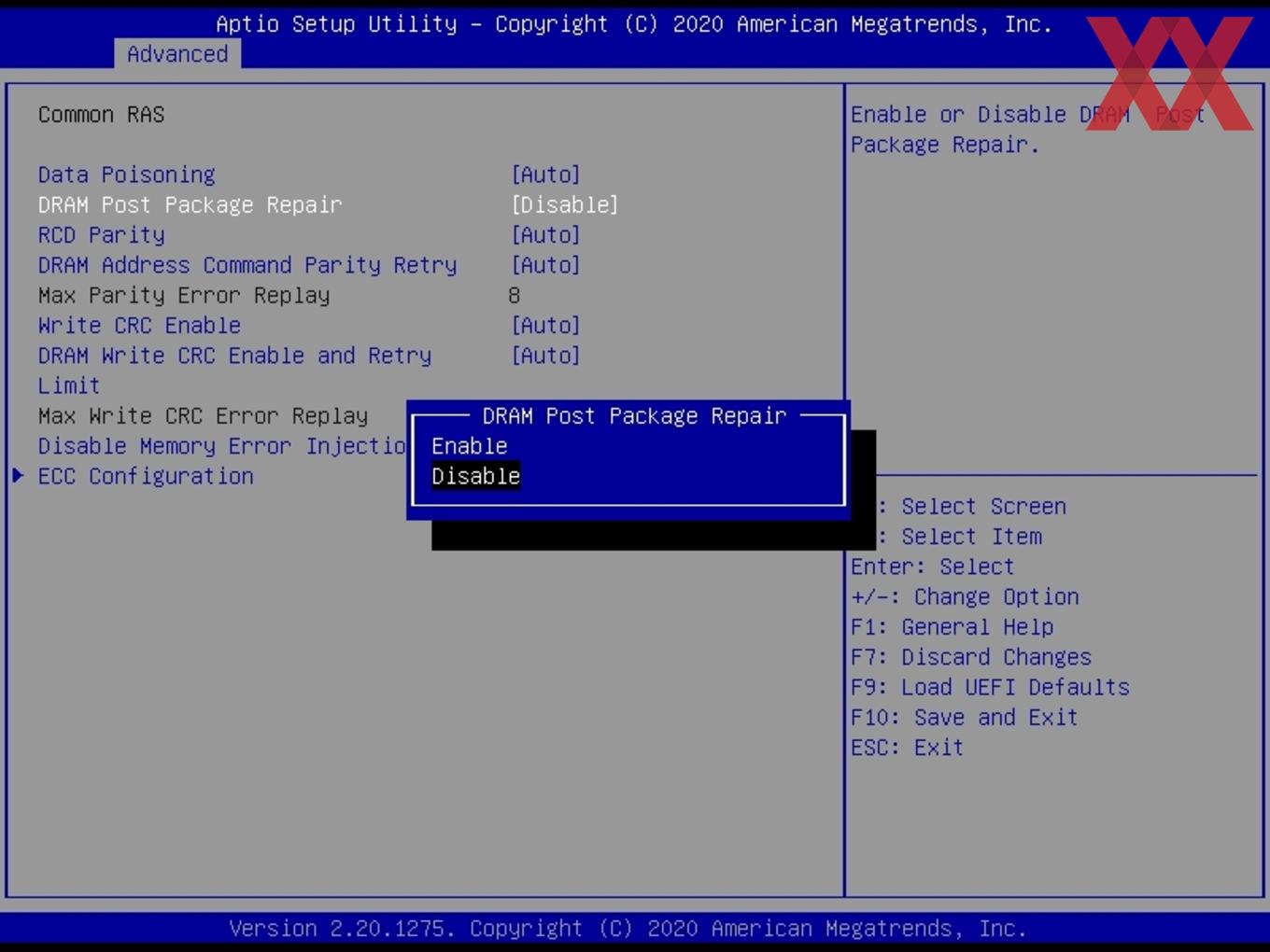The height and width of the screenshot is (952, 1270).
Task: Open ECC Configuration submenu
Action: coord(146,476)
